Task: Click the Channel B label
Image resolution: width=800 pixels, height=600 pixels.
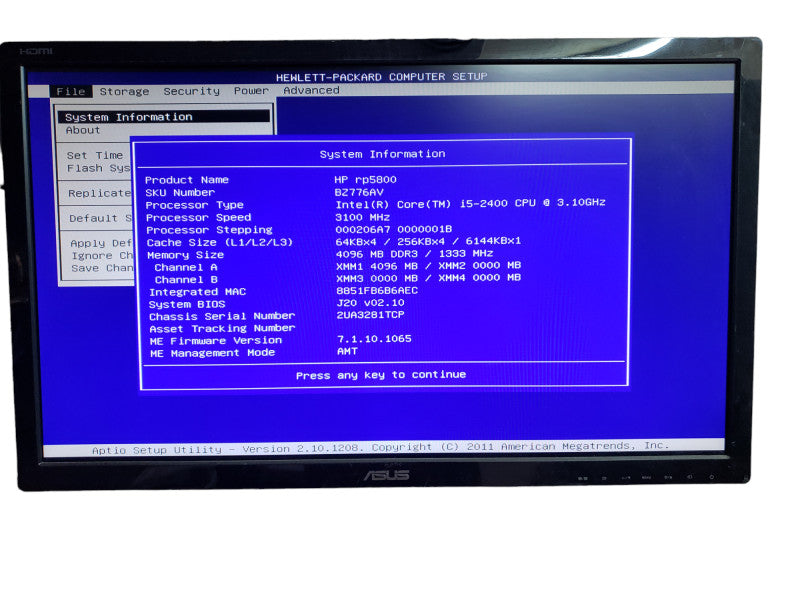Action: tap(186, 280)
